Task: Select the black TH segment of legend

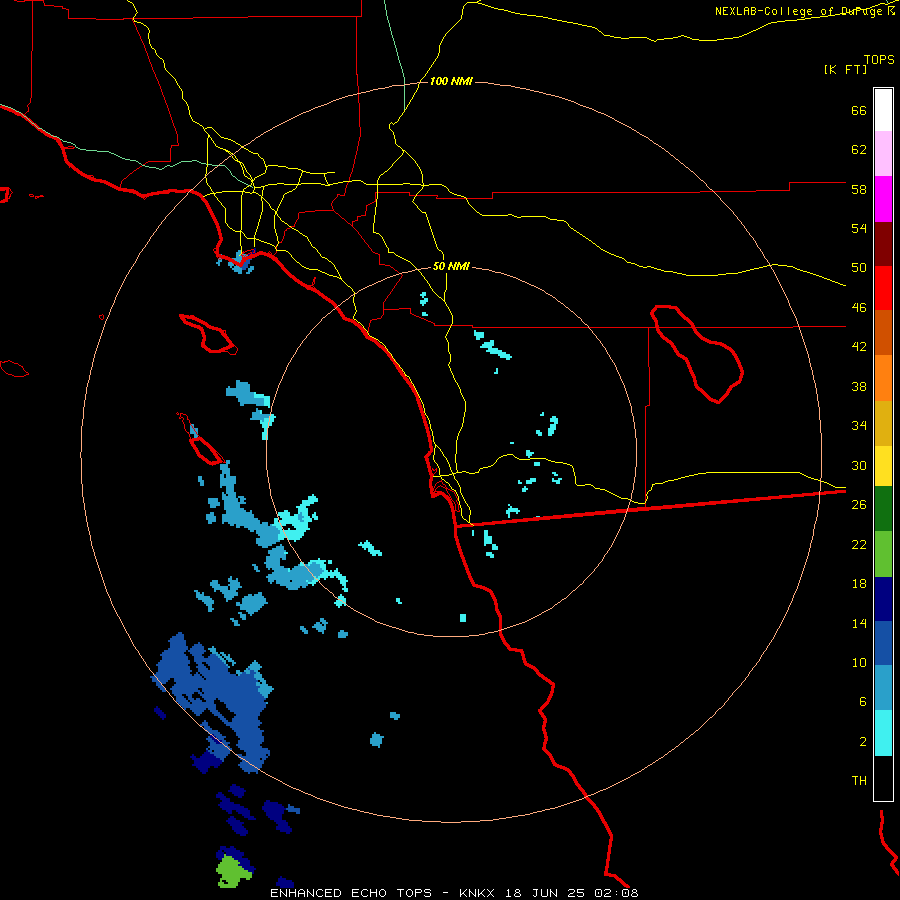Action: pos(883,778)
